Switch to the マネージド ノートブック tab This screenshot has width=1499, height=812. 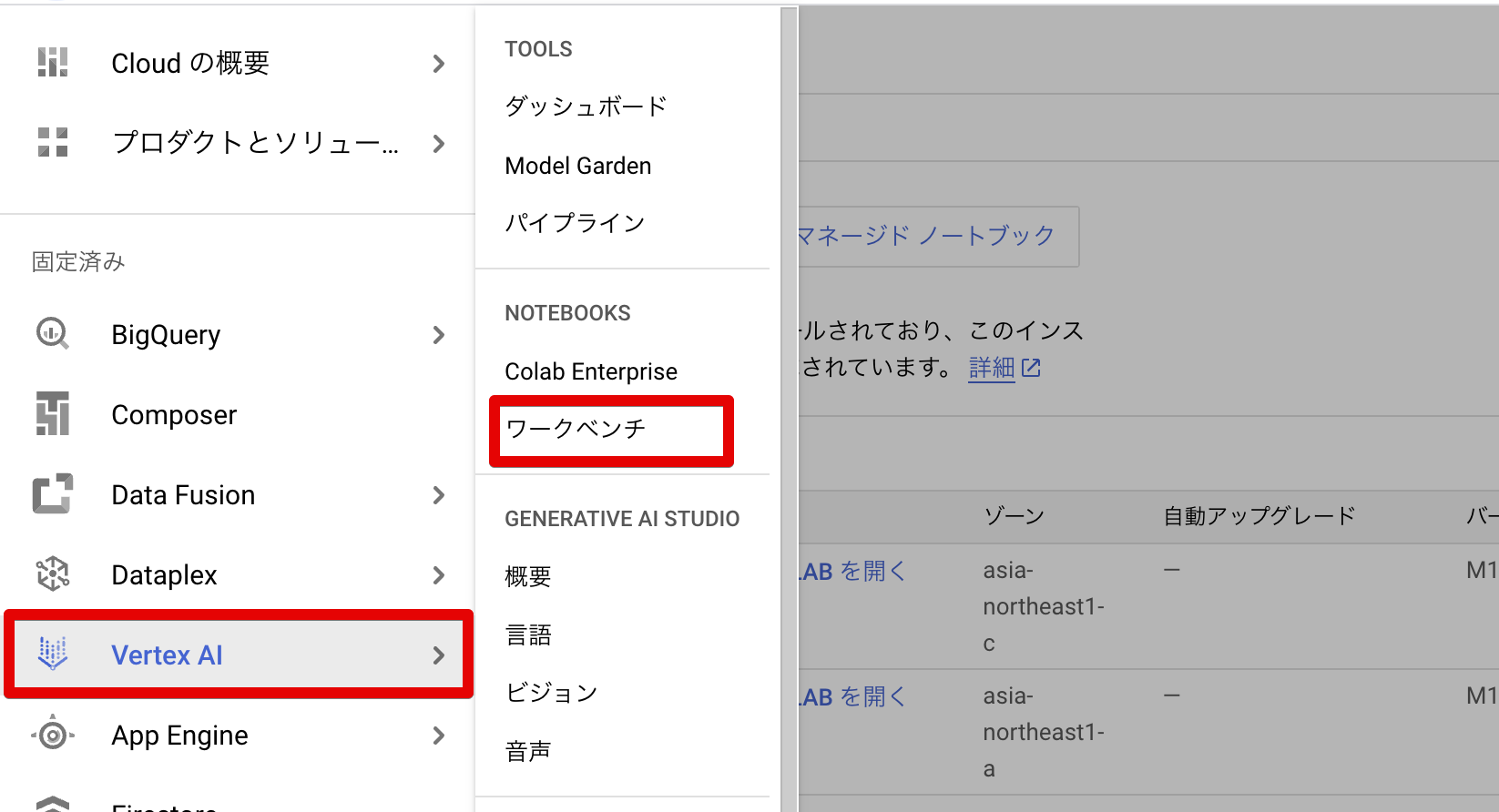tap(927, 237)
